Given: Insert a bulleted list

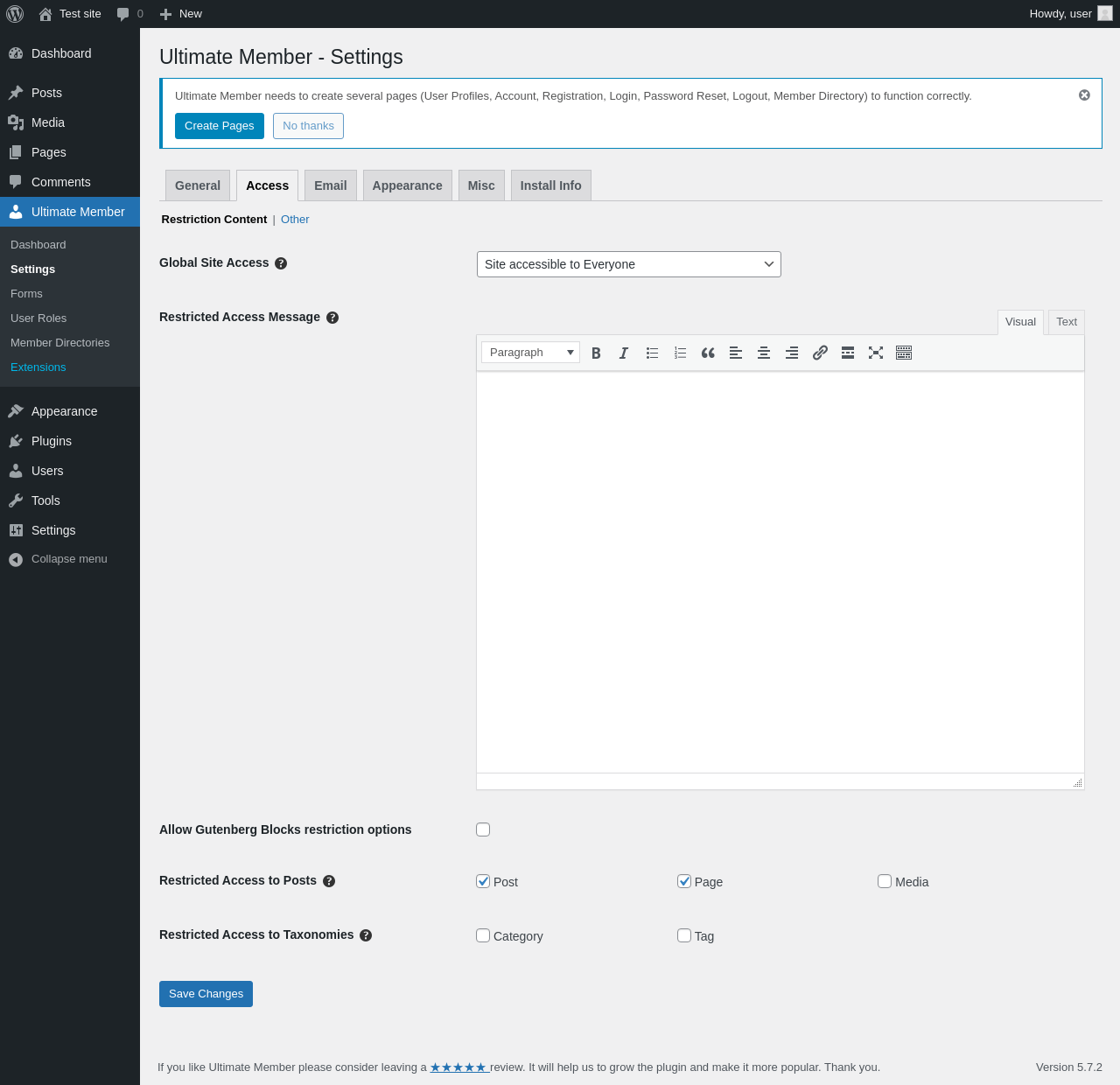Looking at the screenshot, I should point(652,353).
